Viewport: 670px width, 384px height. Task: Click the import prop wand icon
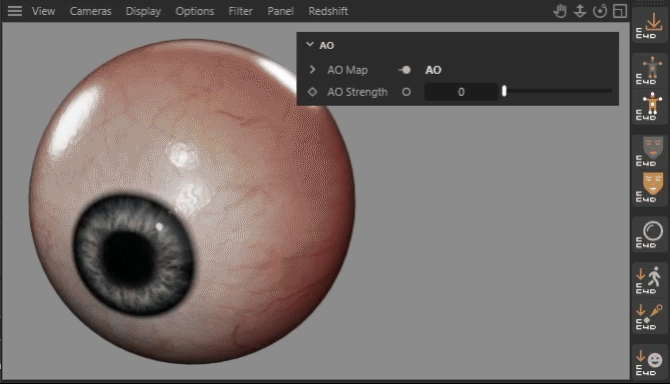point(650,316)
